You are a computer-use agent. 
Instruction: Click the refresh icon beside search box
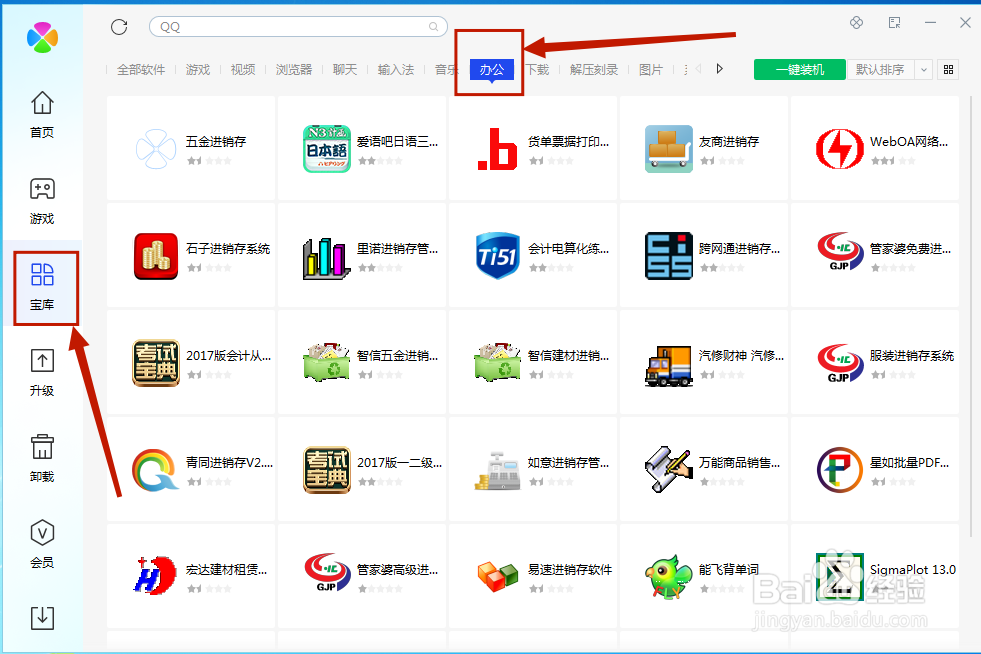point(119,27)
